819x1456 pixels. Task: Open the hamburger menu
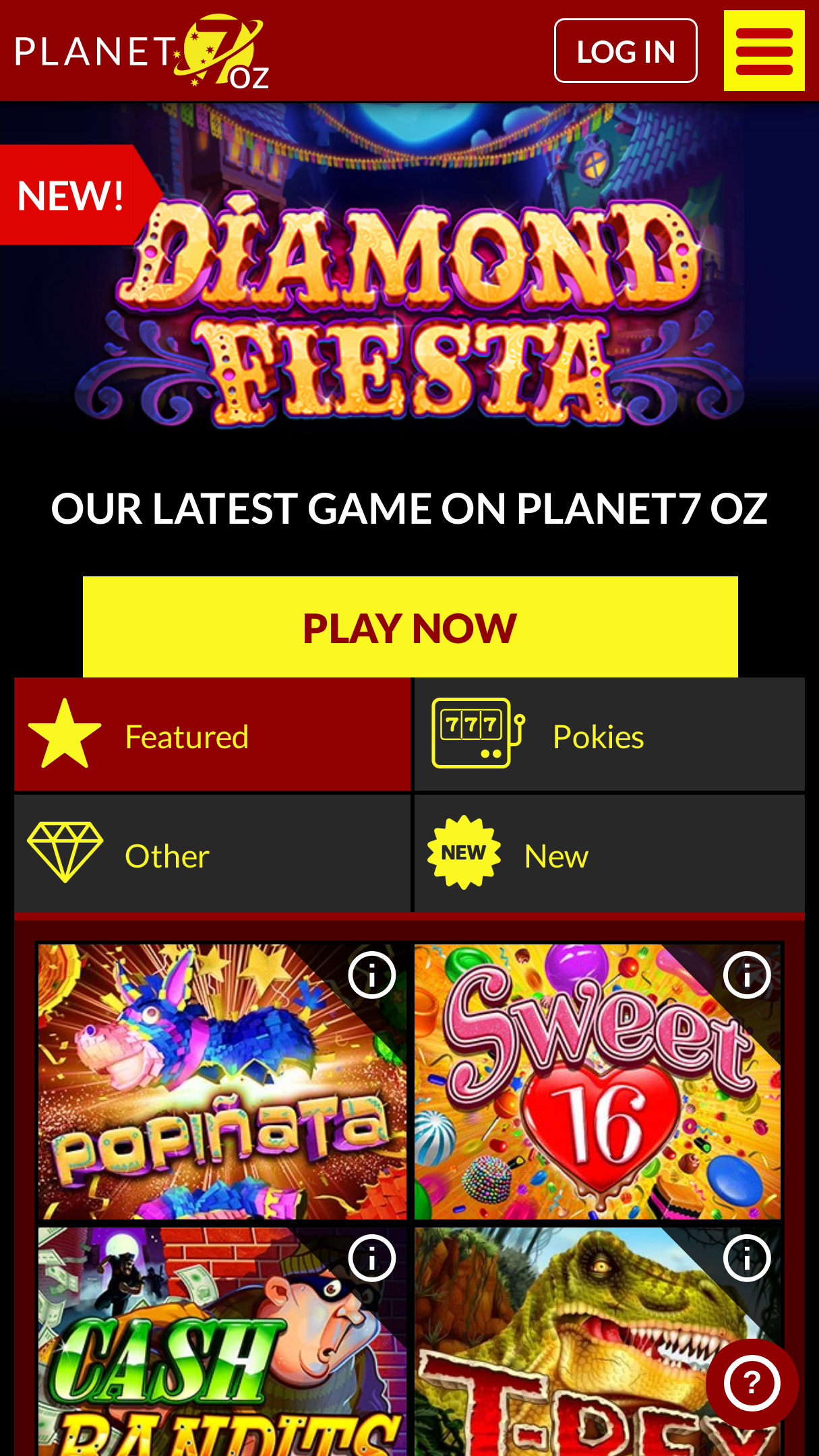[x=764, y=51]
